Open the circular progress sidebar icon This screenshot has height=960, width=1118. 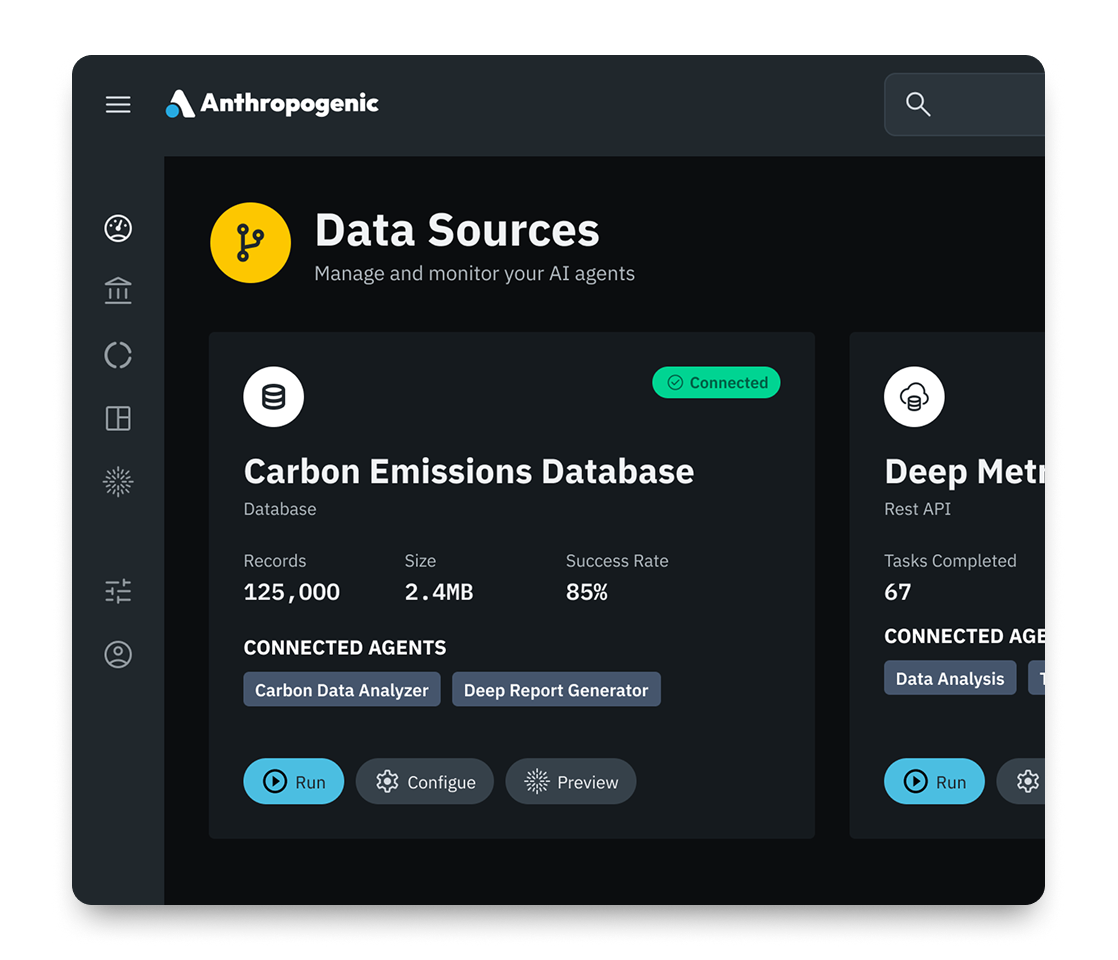(118, 354)
